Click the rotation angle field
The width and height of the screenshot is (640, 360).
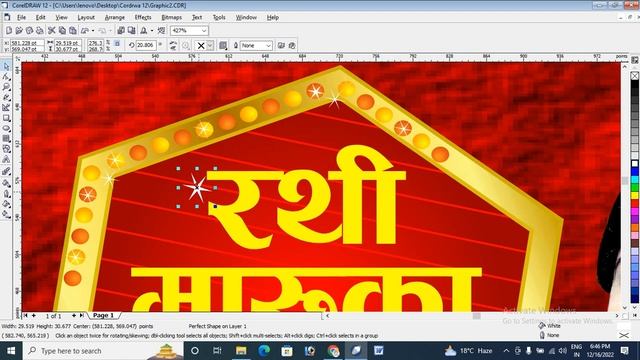[146, 45]
